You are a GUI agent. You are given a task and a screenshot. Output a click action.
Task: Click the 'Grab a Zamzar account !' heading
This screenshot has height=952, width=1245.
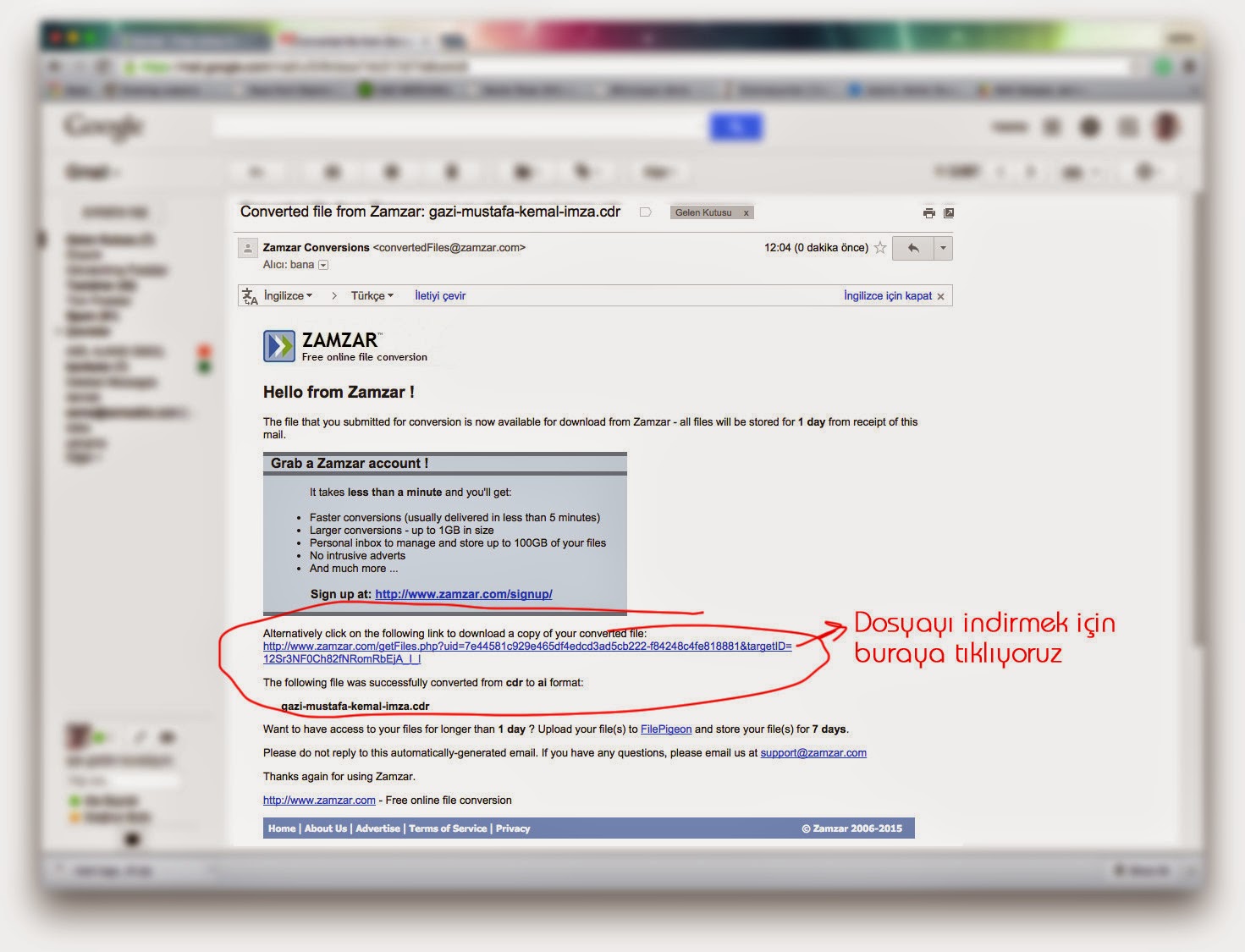350,464
